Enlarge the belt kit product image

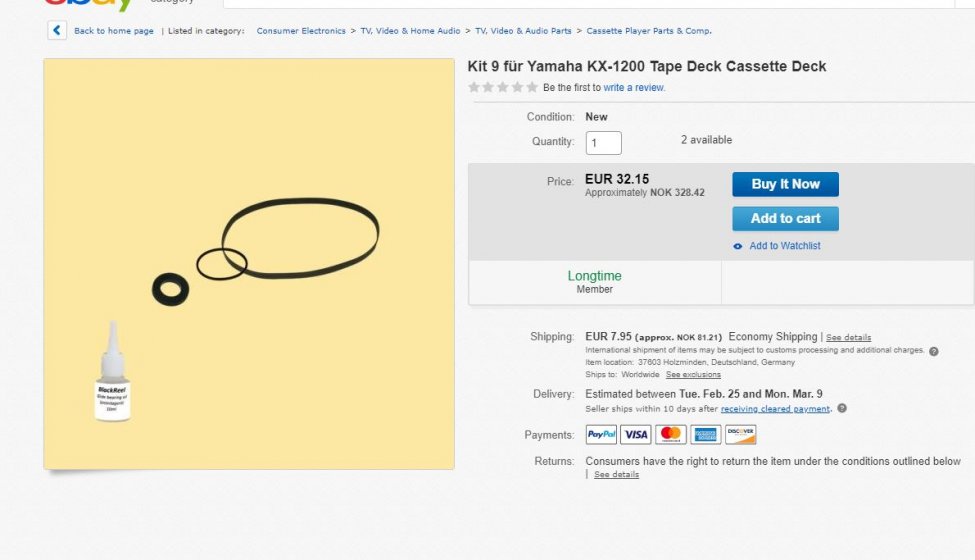point(249,264)
